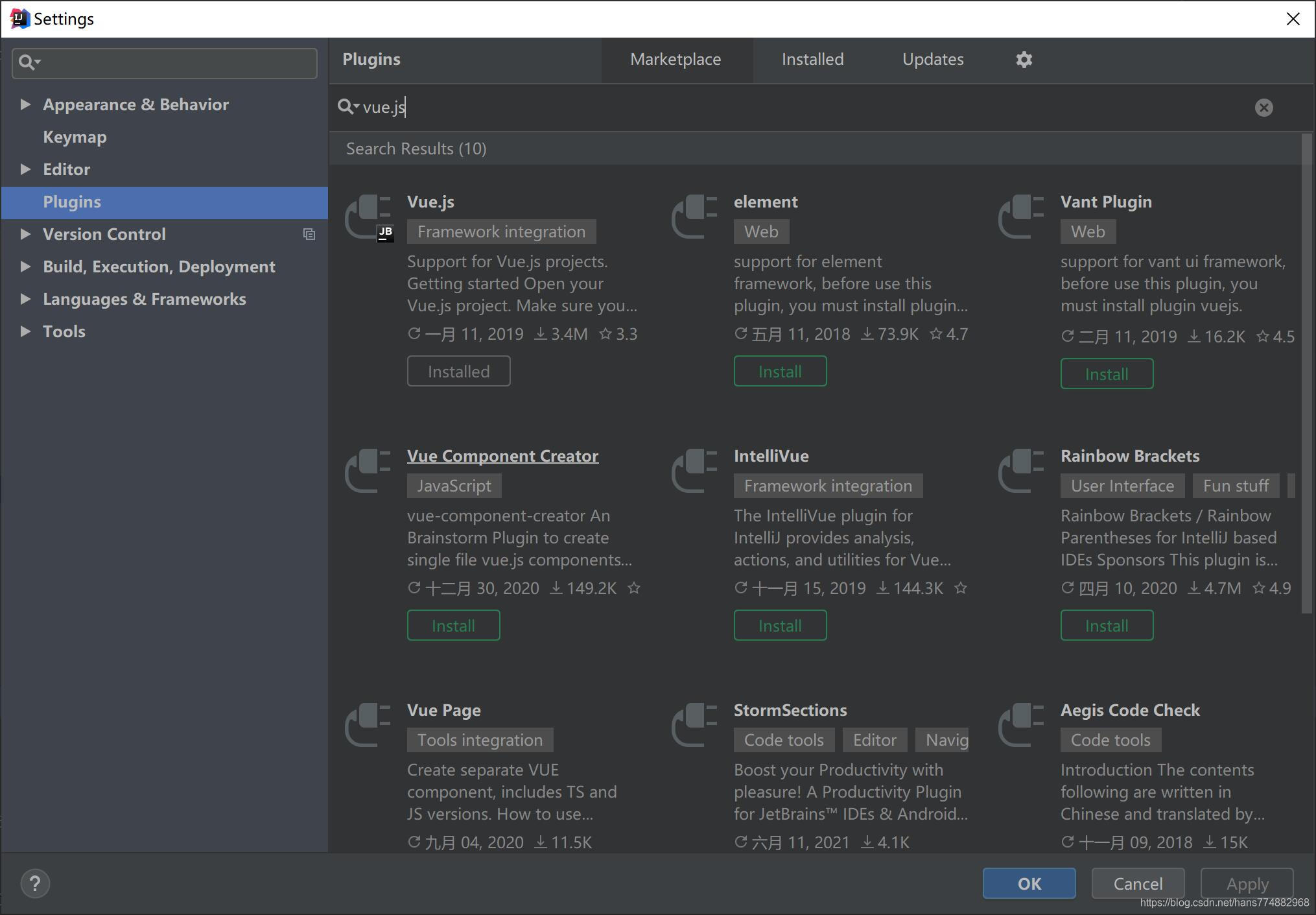
Task: Open settings search history magnifier
Action: click(x=30, y=62)
